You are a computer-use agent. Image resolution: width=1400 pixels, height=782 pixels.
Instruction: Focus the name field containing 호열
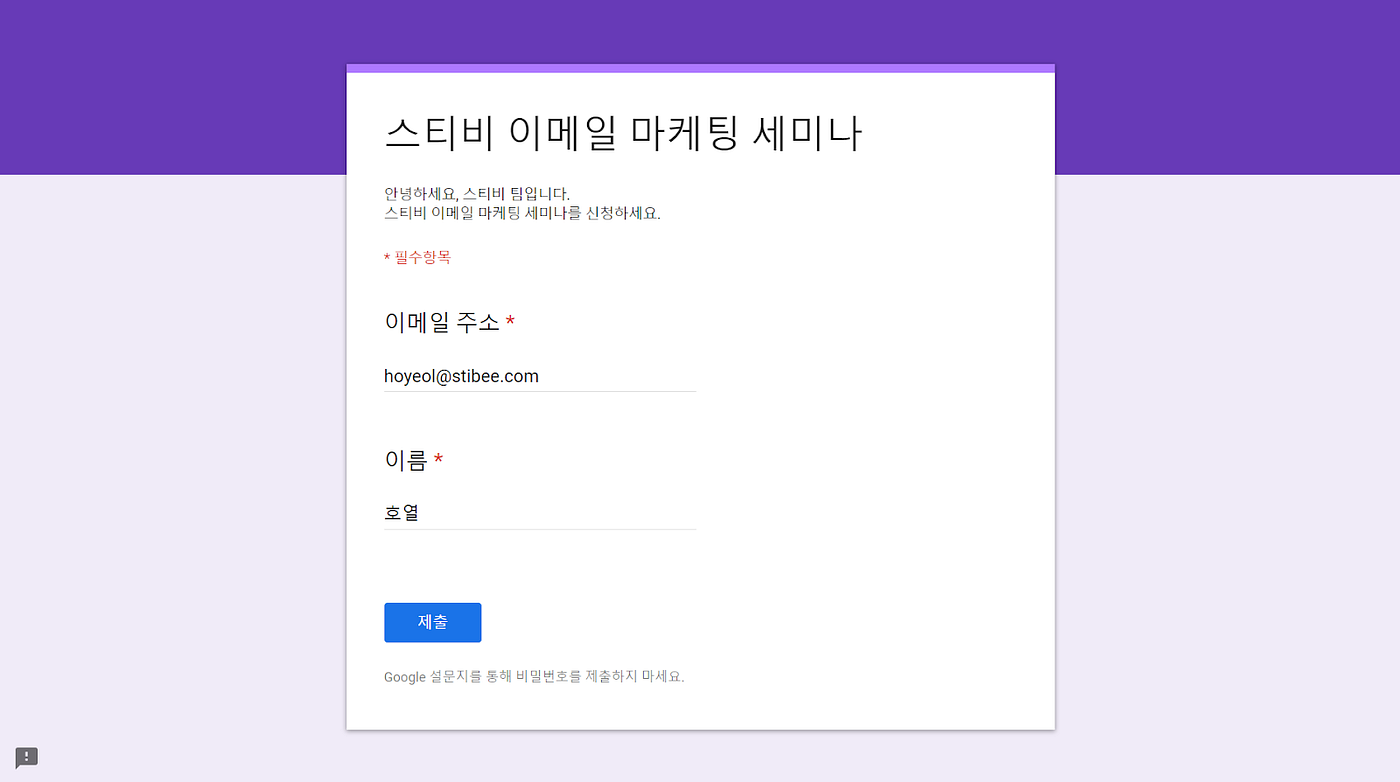(x=540, y=514)
